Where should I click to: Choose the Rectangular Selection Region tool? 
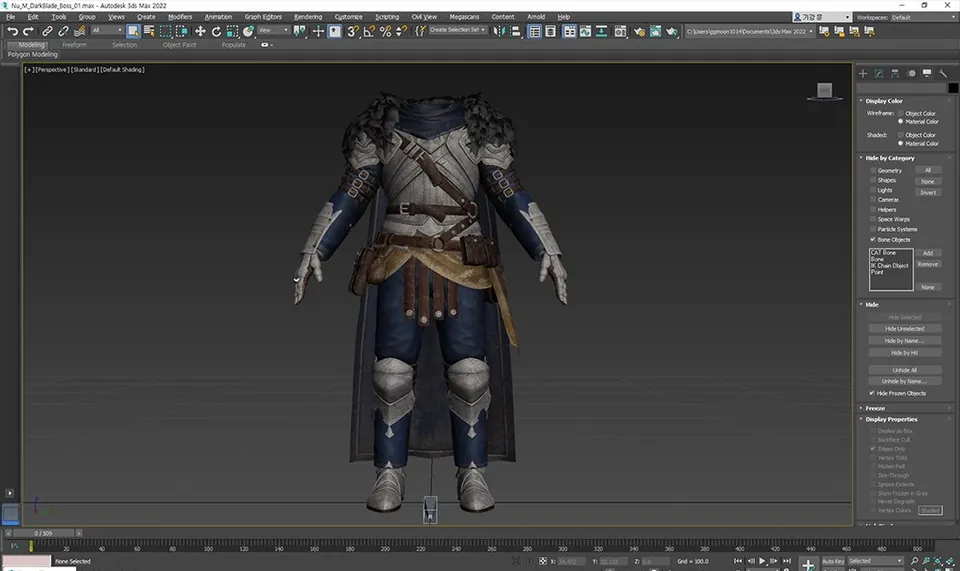coord(165,31)
